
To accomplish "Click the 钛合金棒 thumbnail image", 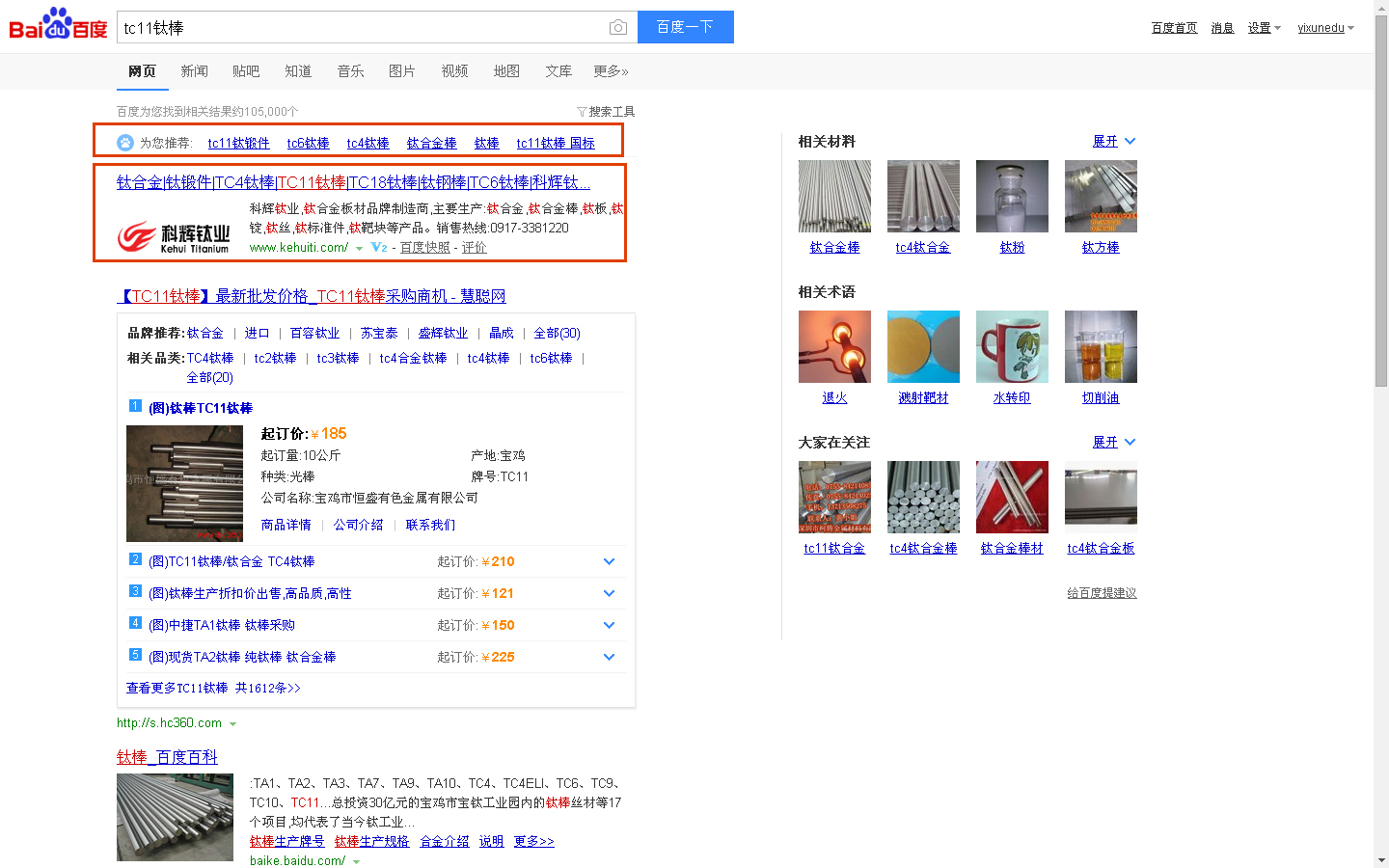I will [834, 196].
